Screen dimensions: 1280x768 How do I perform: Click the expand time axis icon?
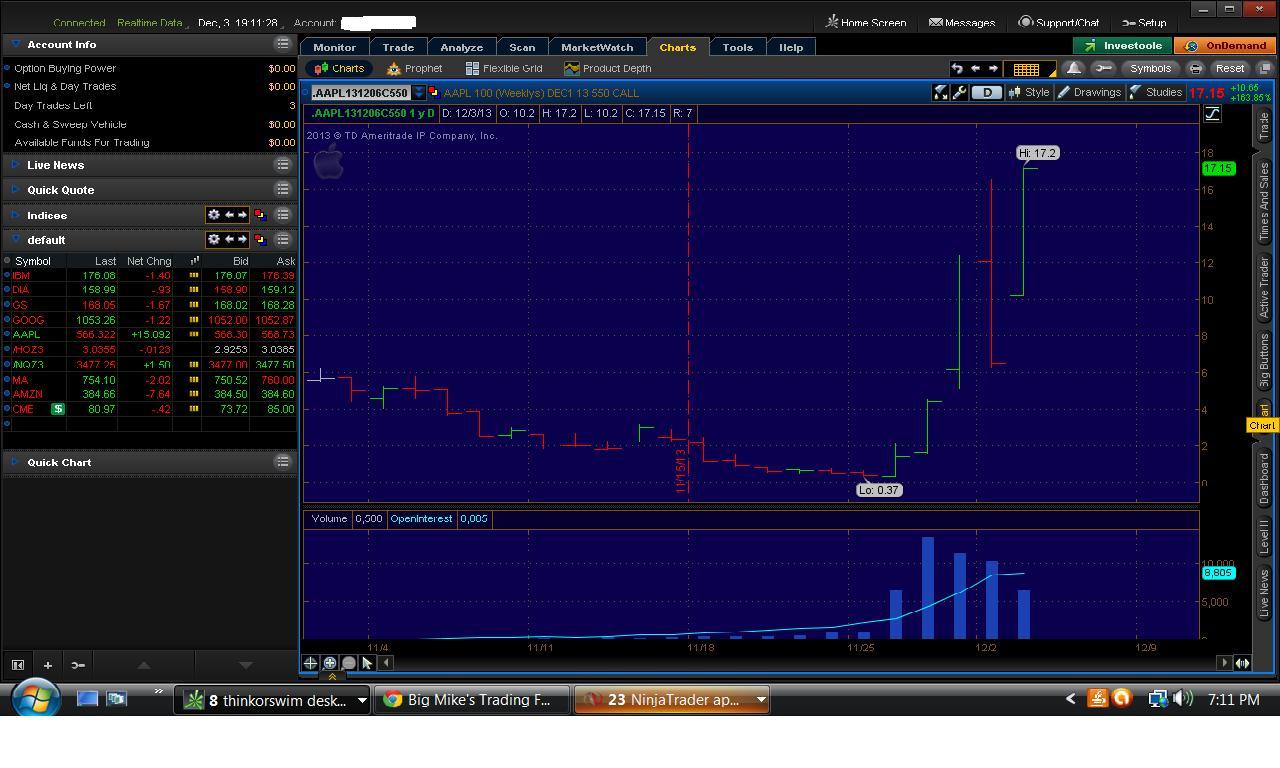tap(1242, 662)
